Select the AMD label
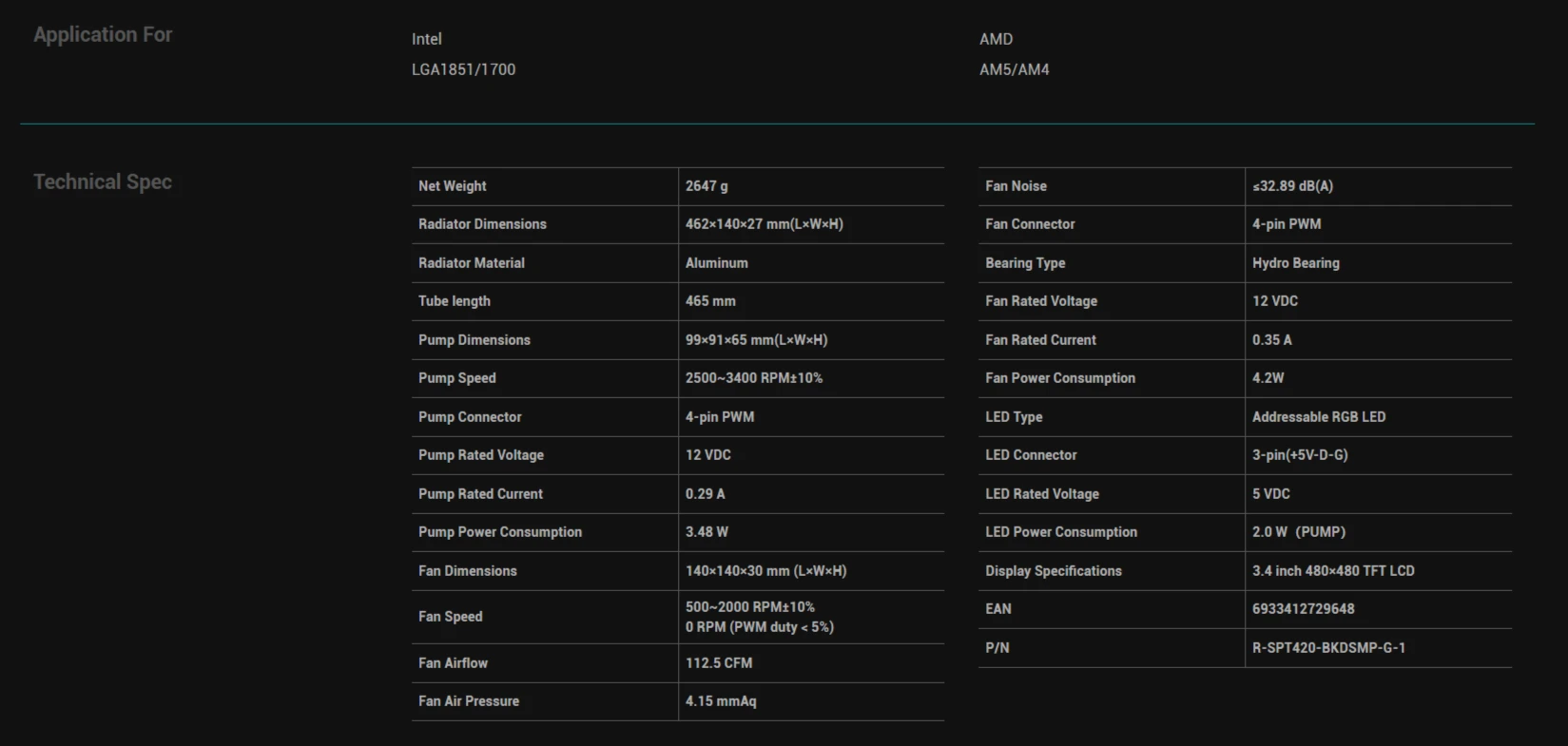The height and width of the screenshot is (746, 1568). 997,39
